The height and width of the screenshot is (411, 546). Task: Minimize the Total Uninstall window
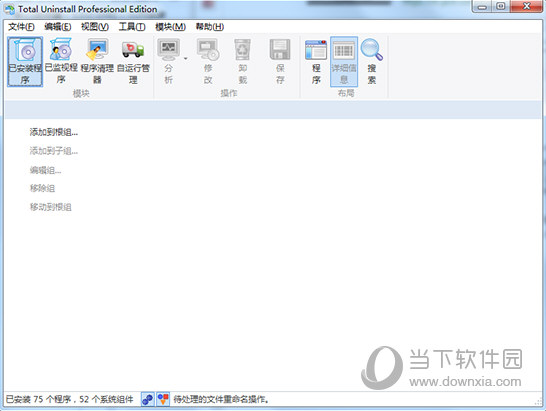[482, 7]
